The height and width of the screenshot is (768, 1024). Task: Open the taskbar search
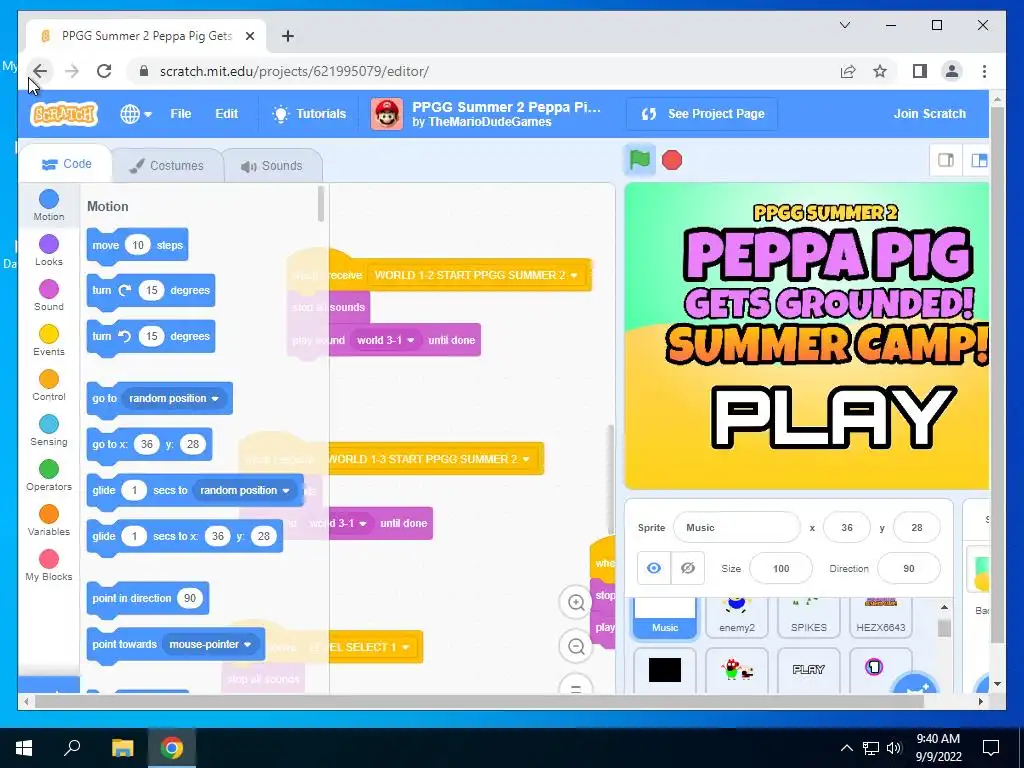point(72,748)
